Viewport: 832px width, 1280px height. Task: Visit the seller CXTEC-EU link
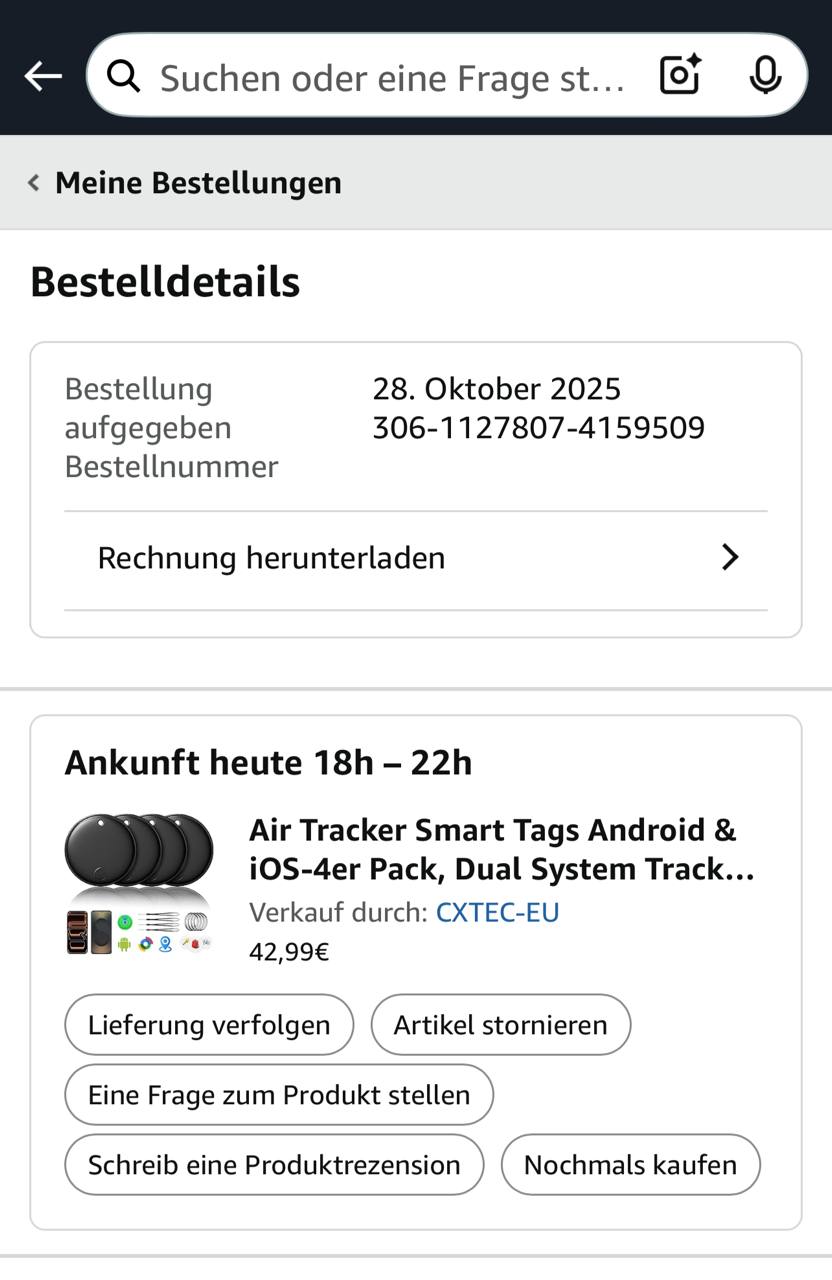(497, 912)
